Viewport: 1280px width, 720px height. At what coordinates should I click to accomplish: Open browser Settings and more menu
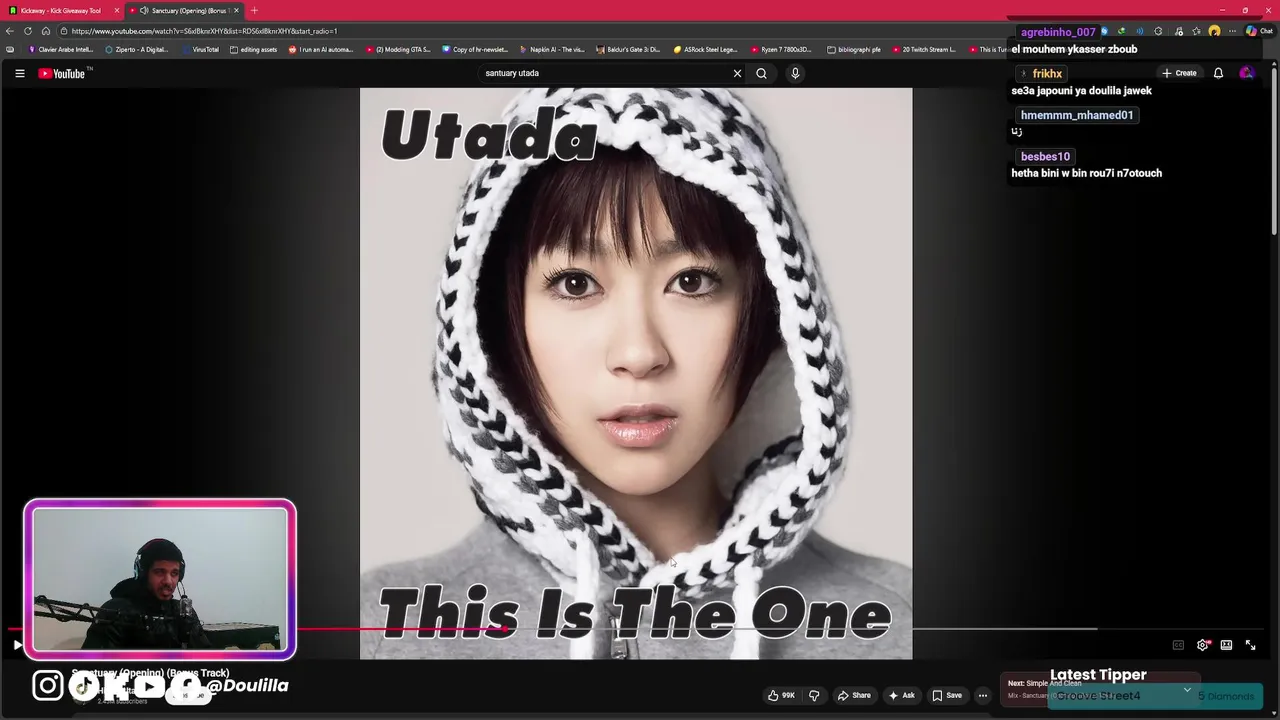point(1232,31)
